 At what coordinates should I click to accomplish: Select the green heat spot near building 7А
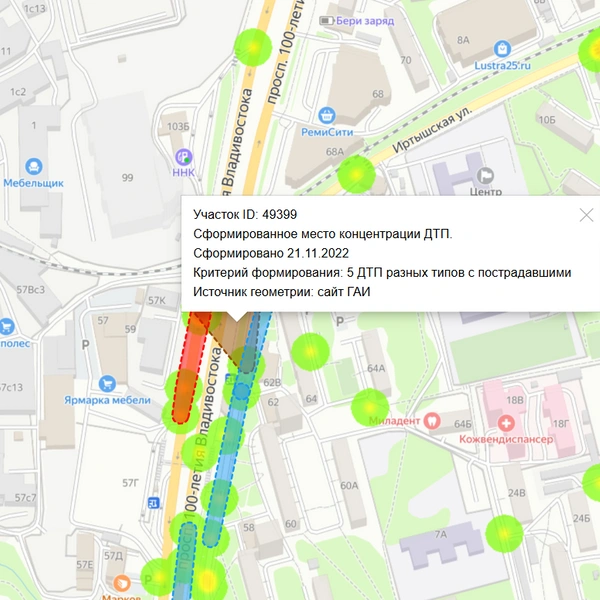(x=504, y=534)
